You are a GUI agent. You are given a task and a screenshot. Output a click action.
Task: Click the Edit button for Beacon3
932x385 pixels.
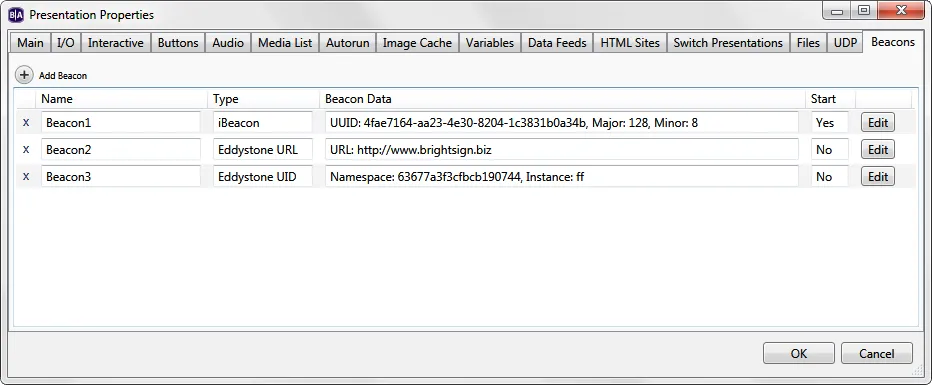click(878, 176)
